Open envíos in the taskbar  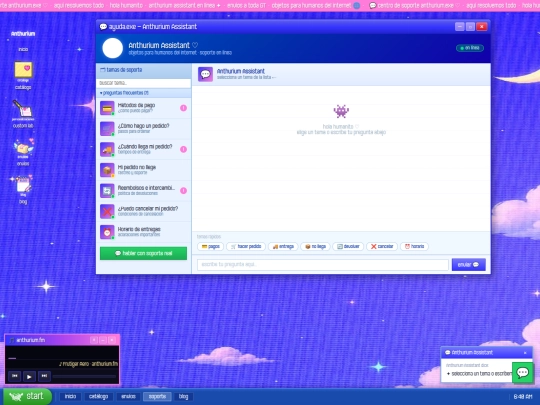click(128, 396)
